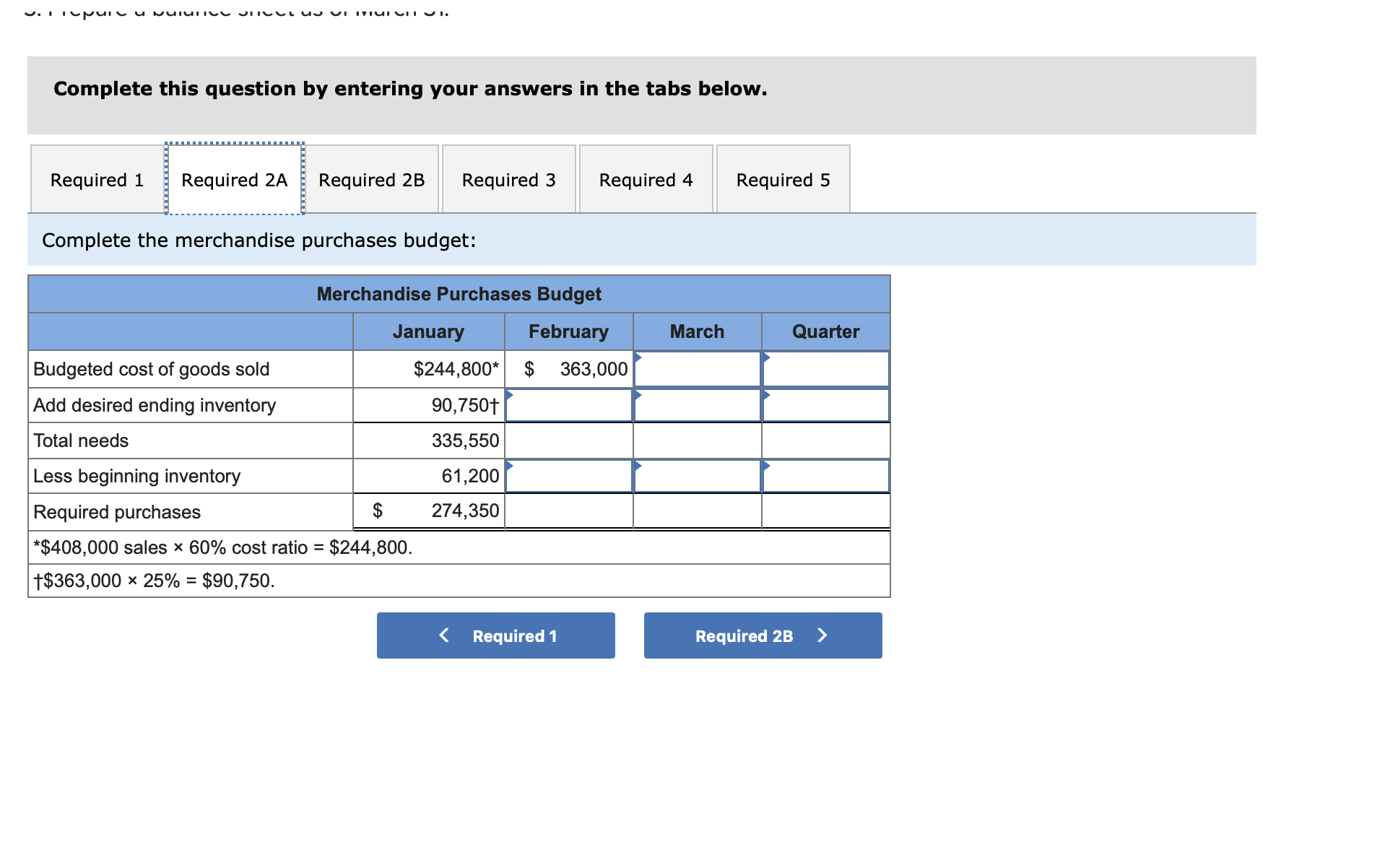The width and height of the screenshot is (1398, 868).
Task: Click the right chevron on Required 2B button
Action: tap(822, 635)
